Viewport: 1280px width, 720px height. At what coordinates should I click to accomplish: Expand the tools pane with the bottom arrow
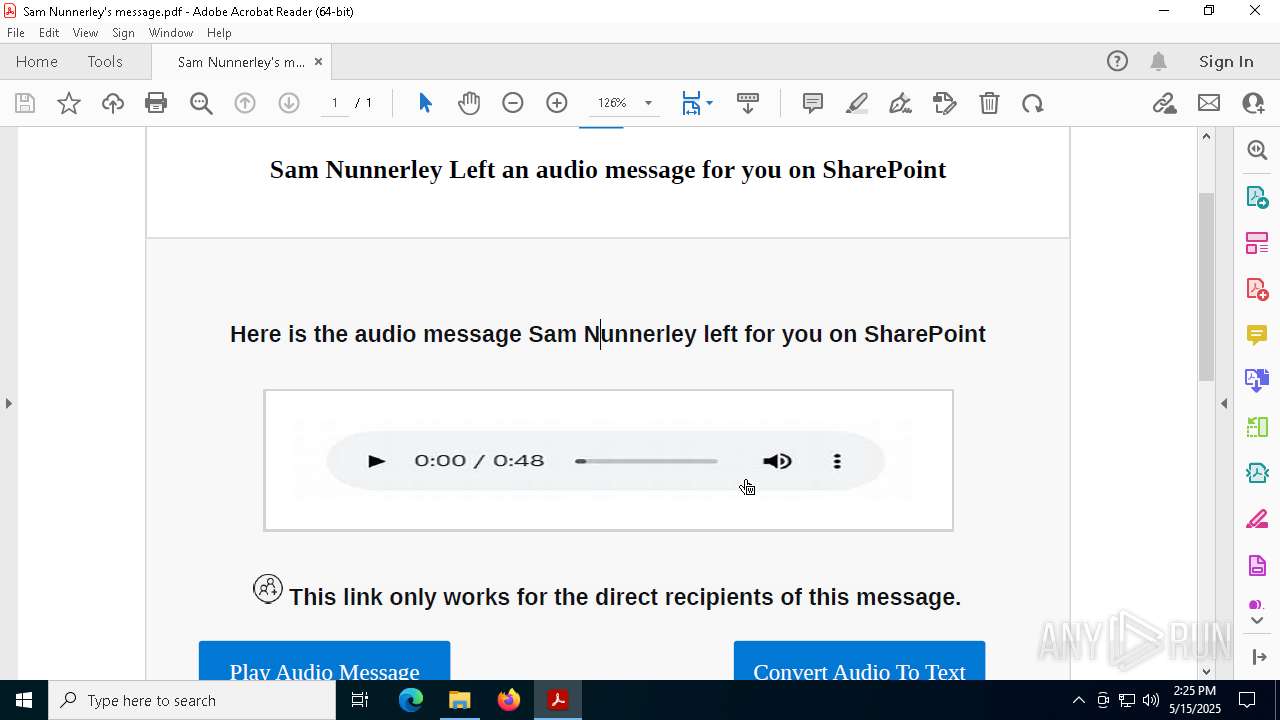tap(1258, 656)
